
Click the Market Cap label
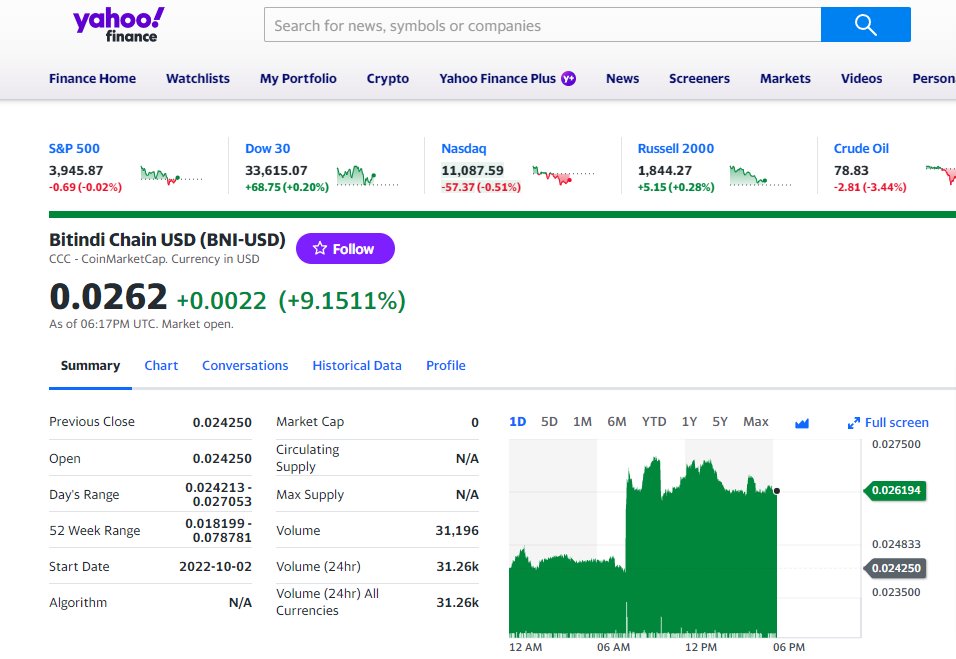(310, 422)
